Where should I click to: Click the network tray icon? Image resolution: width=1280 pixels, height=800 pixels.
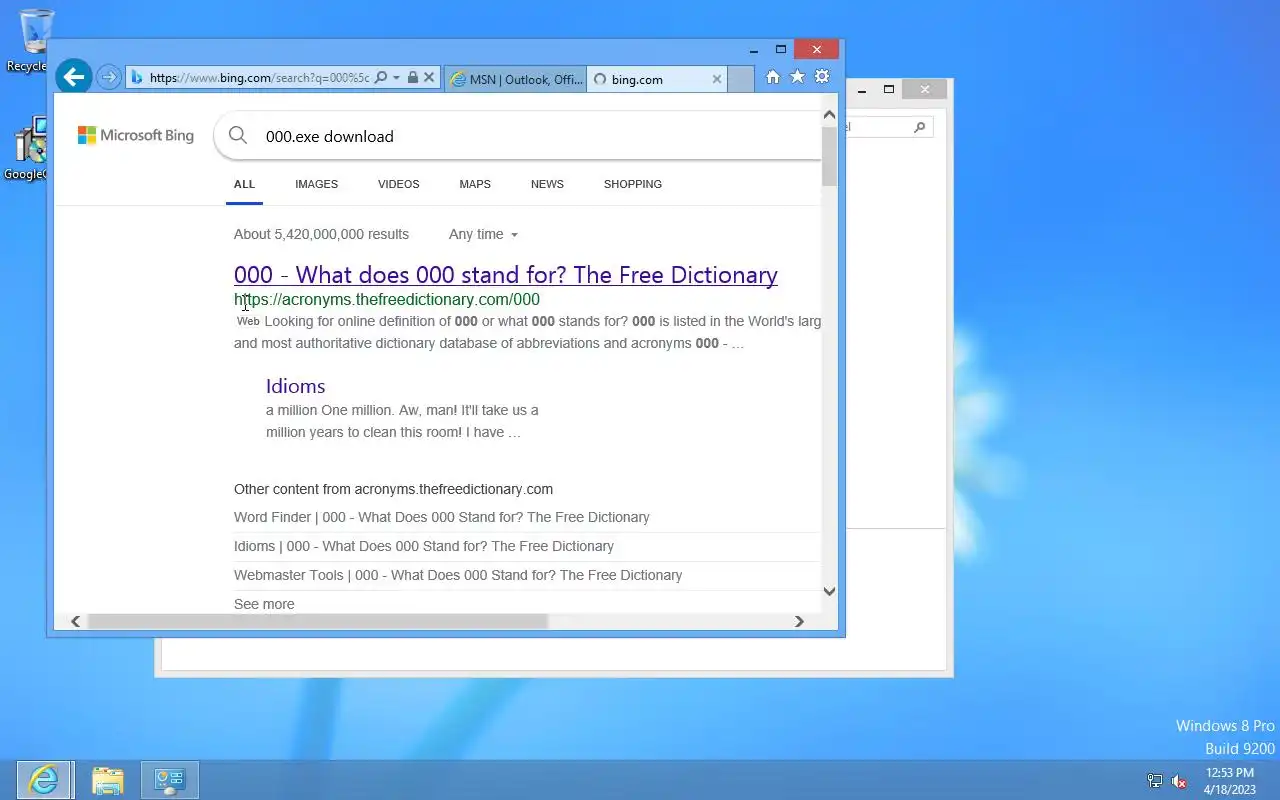click(1155, 781)
